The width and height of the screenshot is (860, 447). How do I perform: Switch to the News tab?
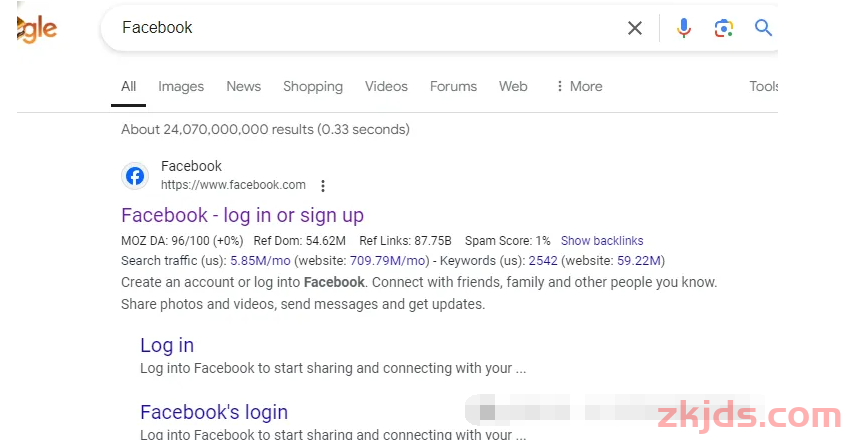click(x=244, y=86)
